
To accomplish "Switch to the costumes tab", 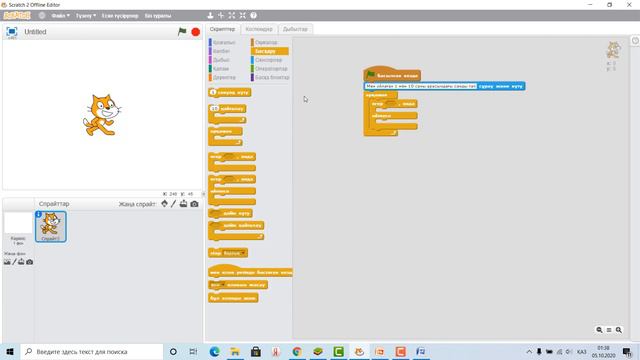I will tap(259, 29).
